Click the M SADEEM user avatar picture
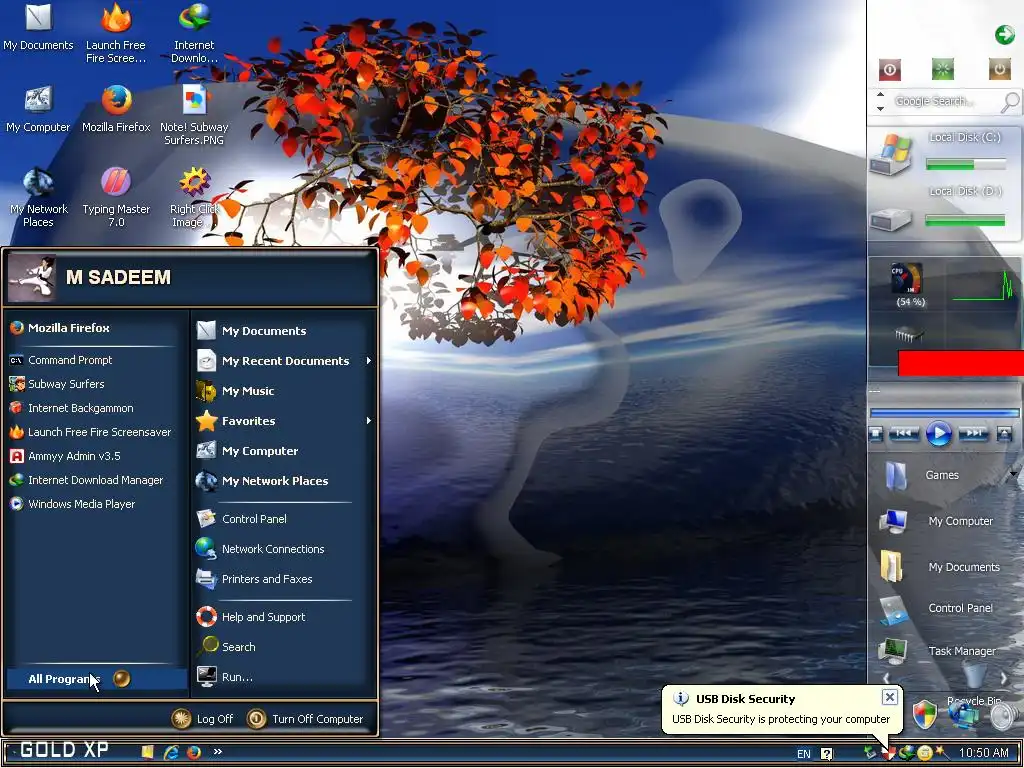 (31, 278)
